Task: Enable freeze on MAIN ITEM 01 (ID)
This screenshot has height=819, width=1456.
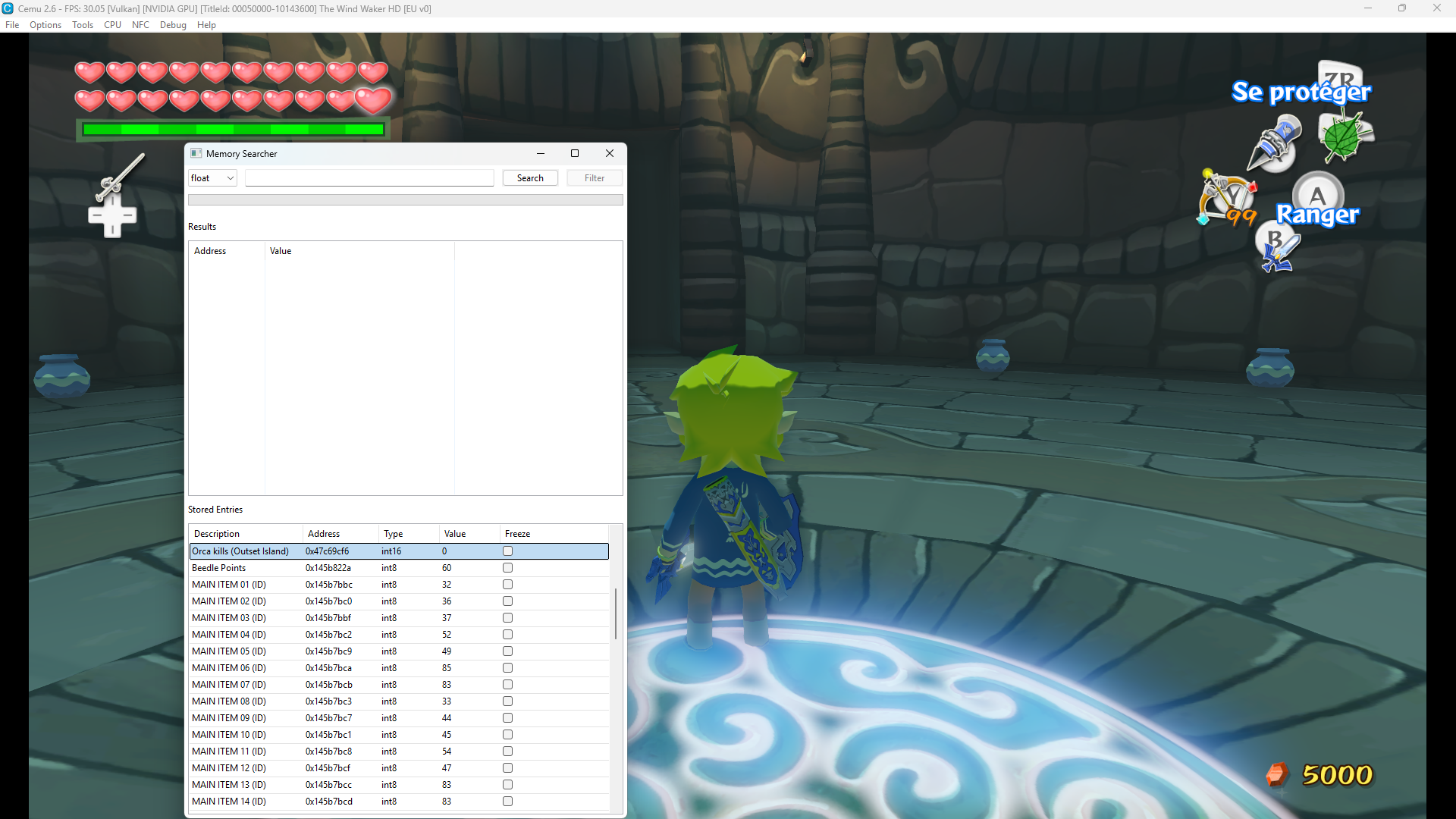Action: 507,585
